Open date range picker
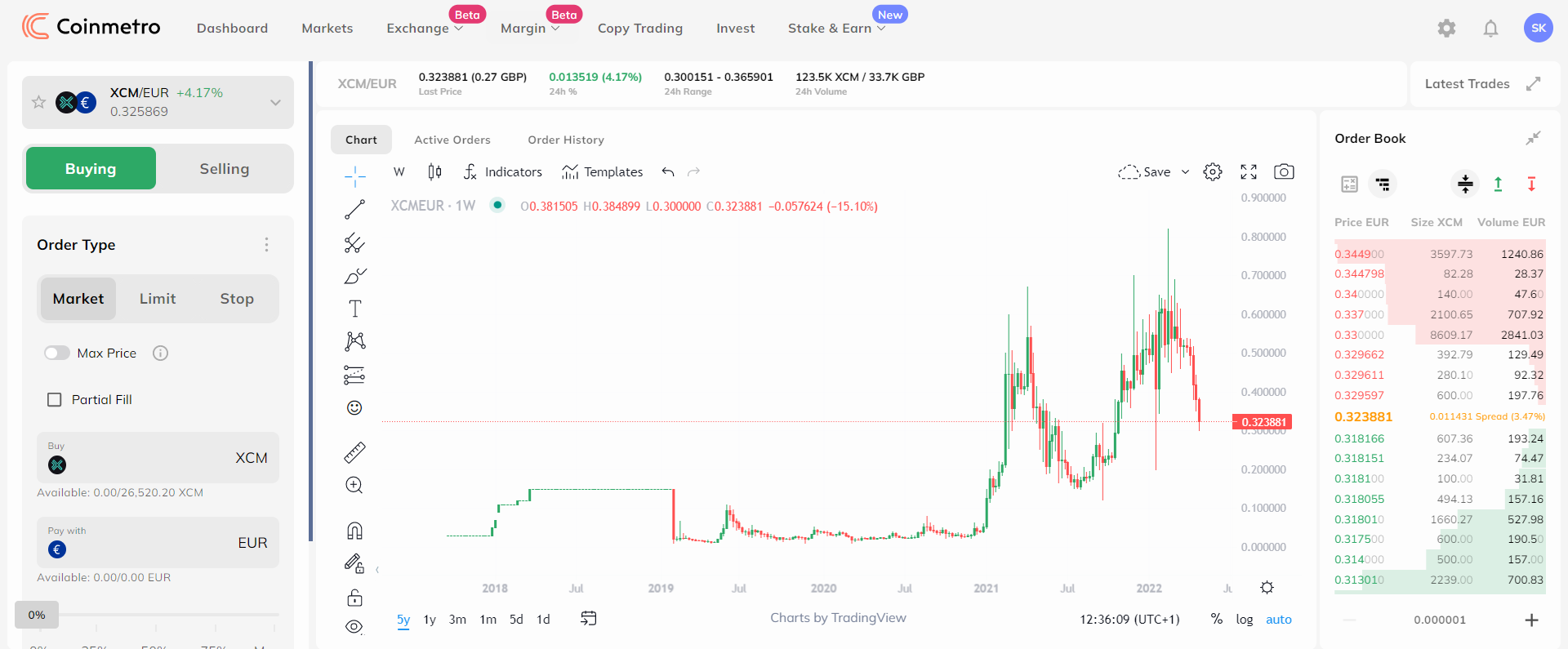Viewport: 1568px width, 649px height. point(588,619)
